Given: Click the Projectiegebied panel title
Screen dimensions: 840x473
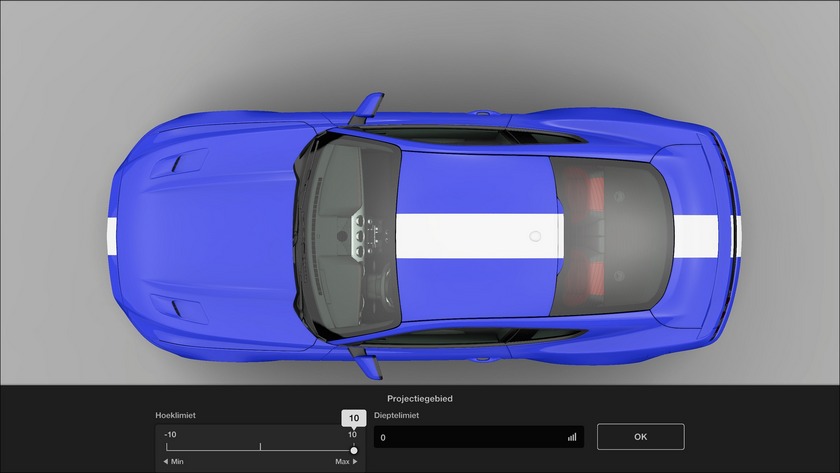Looking at the screenshot, I should point(420,399).
